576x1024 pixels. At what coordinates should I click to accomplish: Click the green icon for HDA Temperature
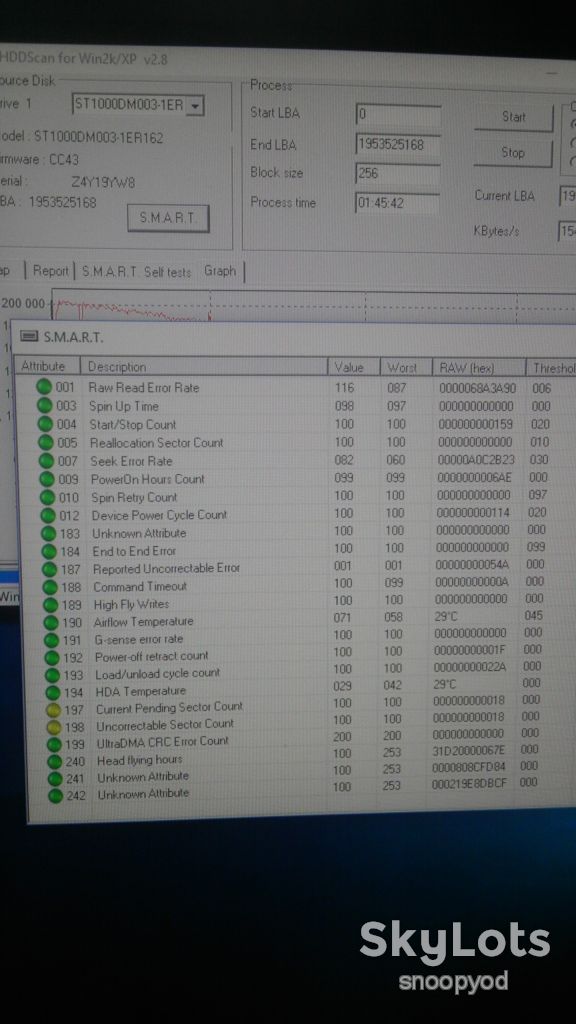53,692
